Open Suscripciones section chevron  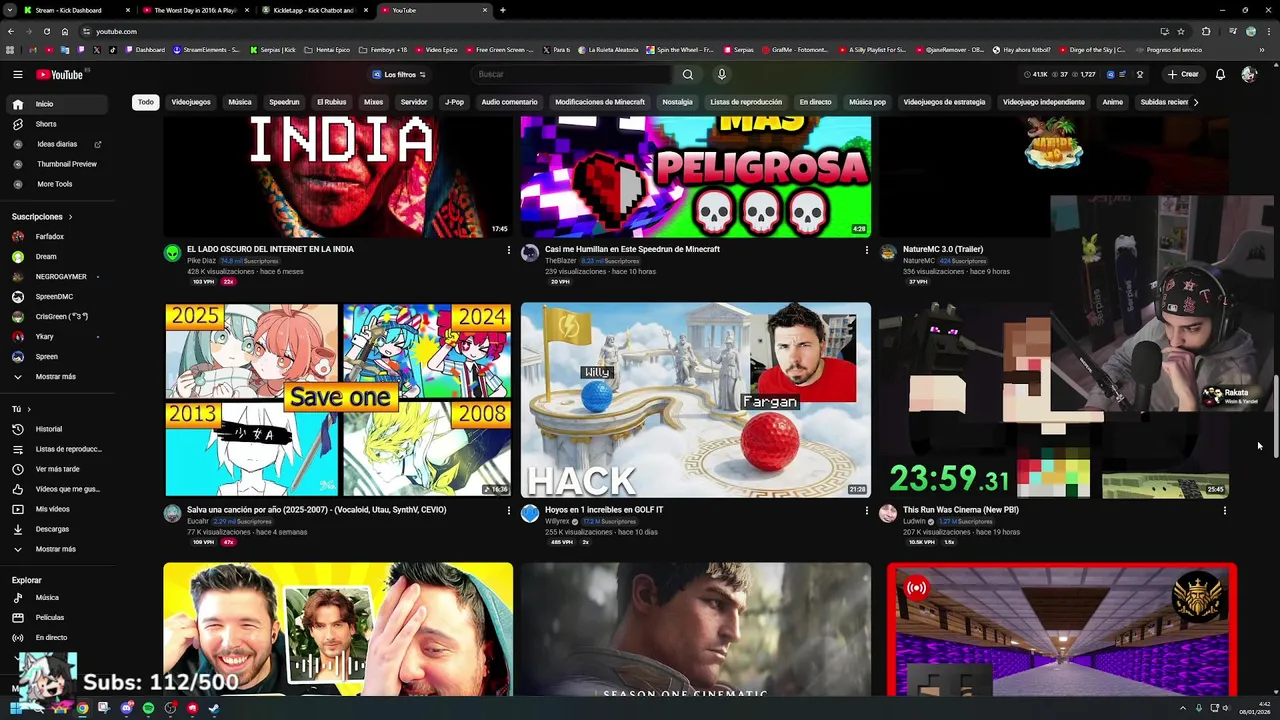click(x=70, y=217)
